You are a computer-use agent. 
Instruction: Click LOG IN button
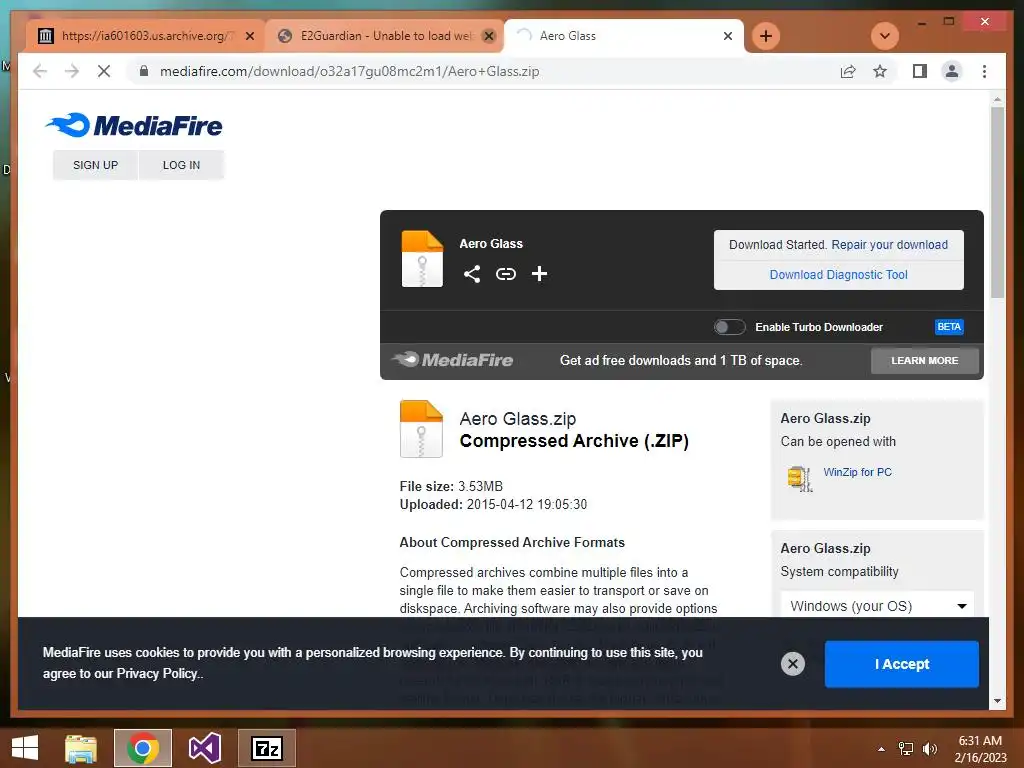[x=182, y=165]
